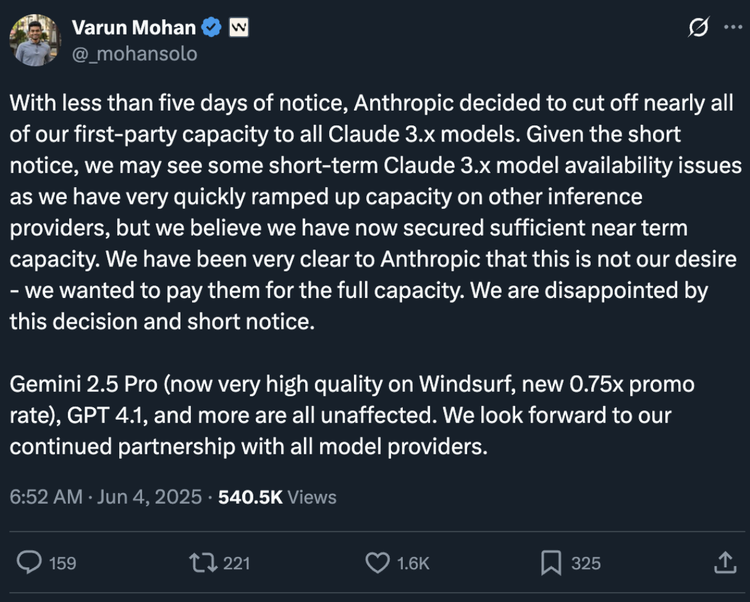The width and height of the screenshot is (750, 602).
Task: Toggle the bookmark icon
Action: click(551, 563)
